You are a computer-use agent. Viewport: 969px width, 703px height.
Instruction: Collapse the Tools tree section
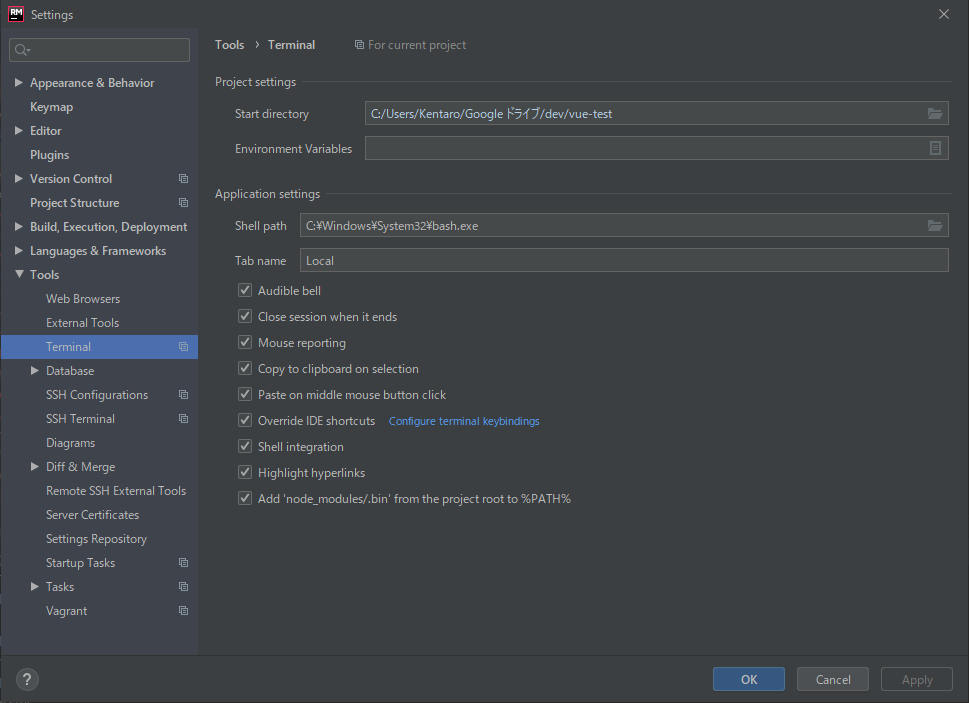coord(19,274)
